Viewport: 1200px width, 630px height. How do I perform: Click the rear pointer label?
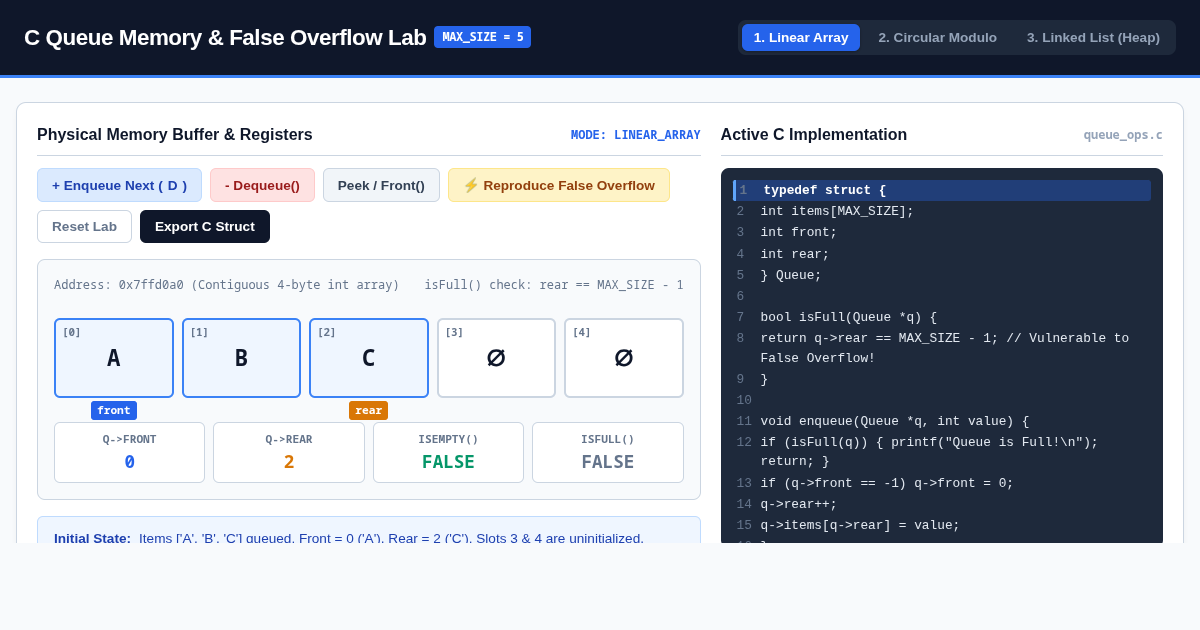click(368, 410)
